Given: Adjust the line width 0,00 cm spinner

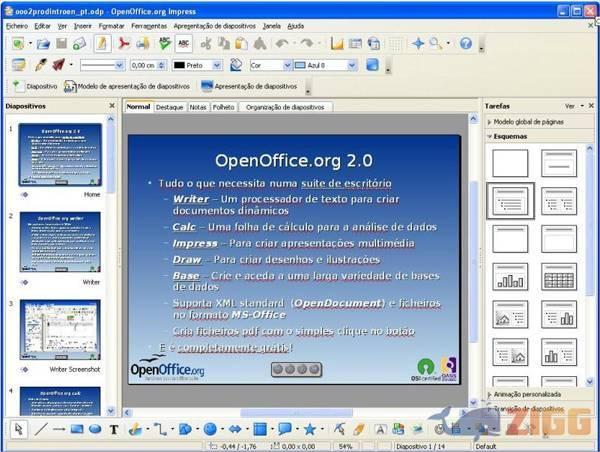Looking at the screenshot, I should point(148,65).
